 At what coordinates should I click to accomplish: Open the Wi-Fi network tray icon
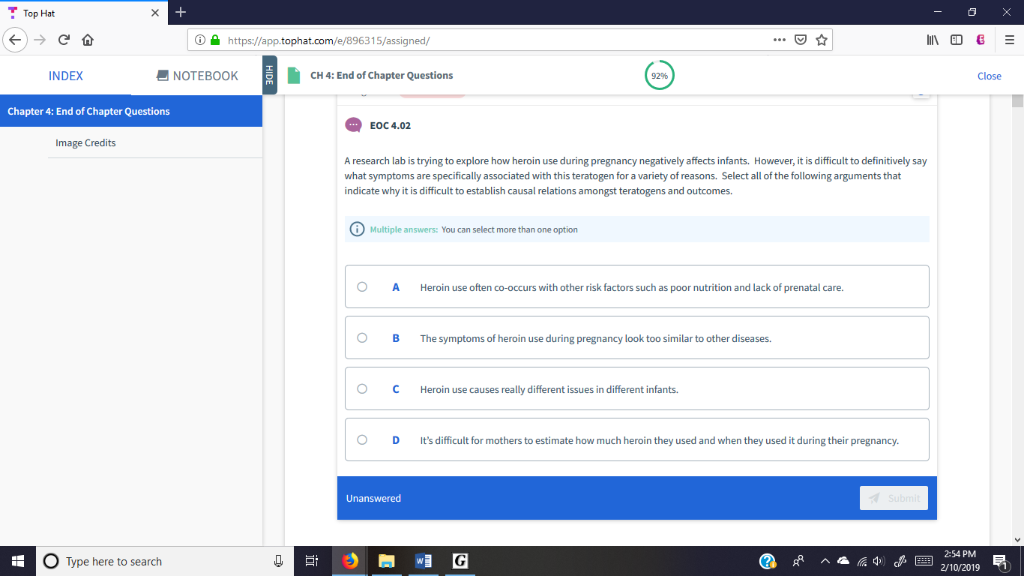[862, 561]
